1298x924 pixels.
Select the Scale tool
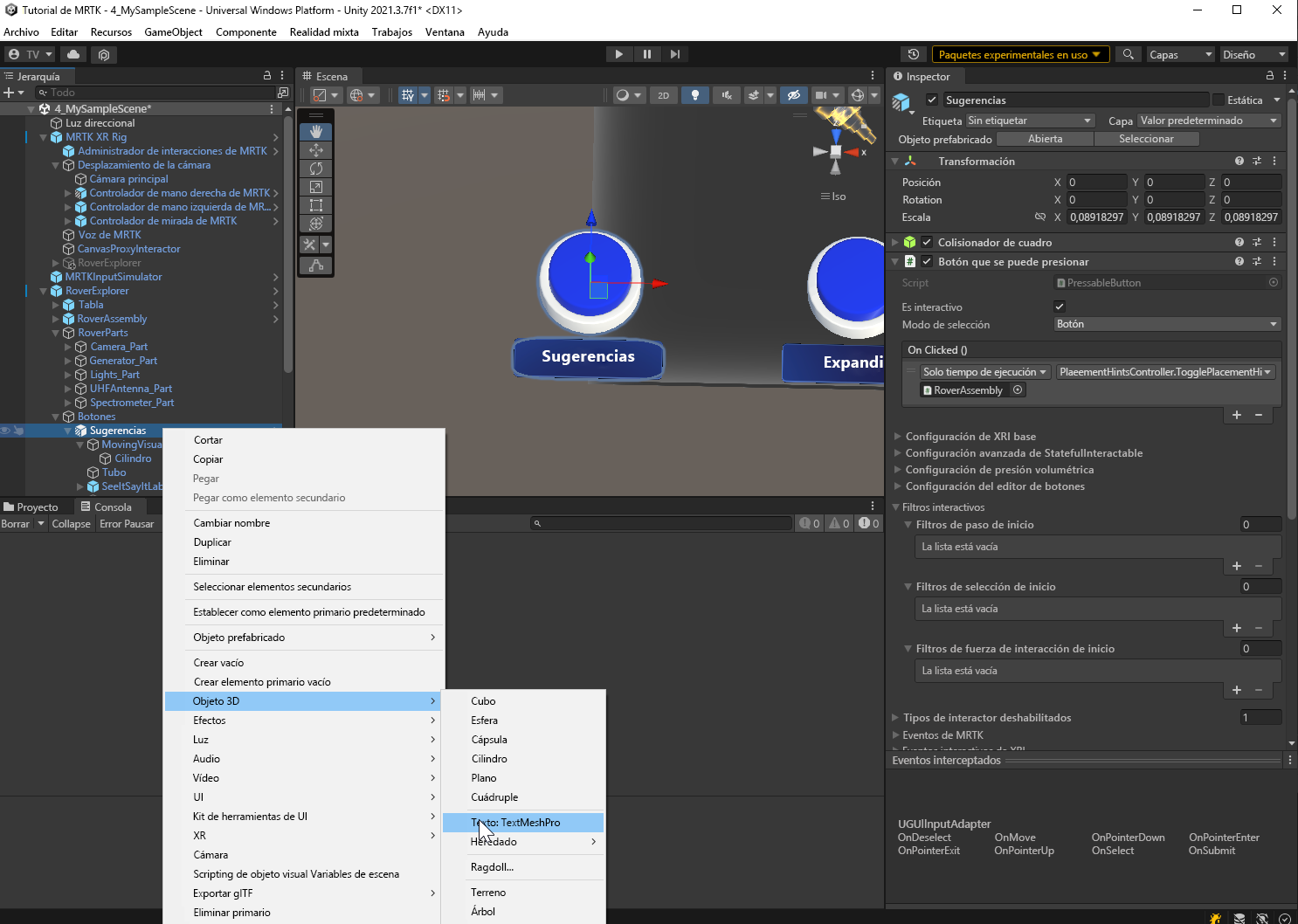point(315,187)
